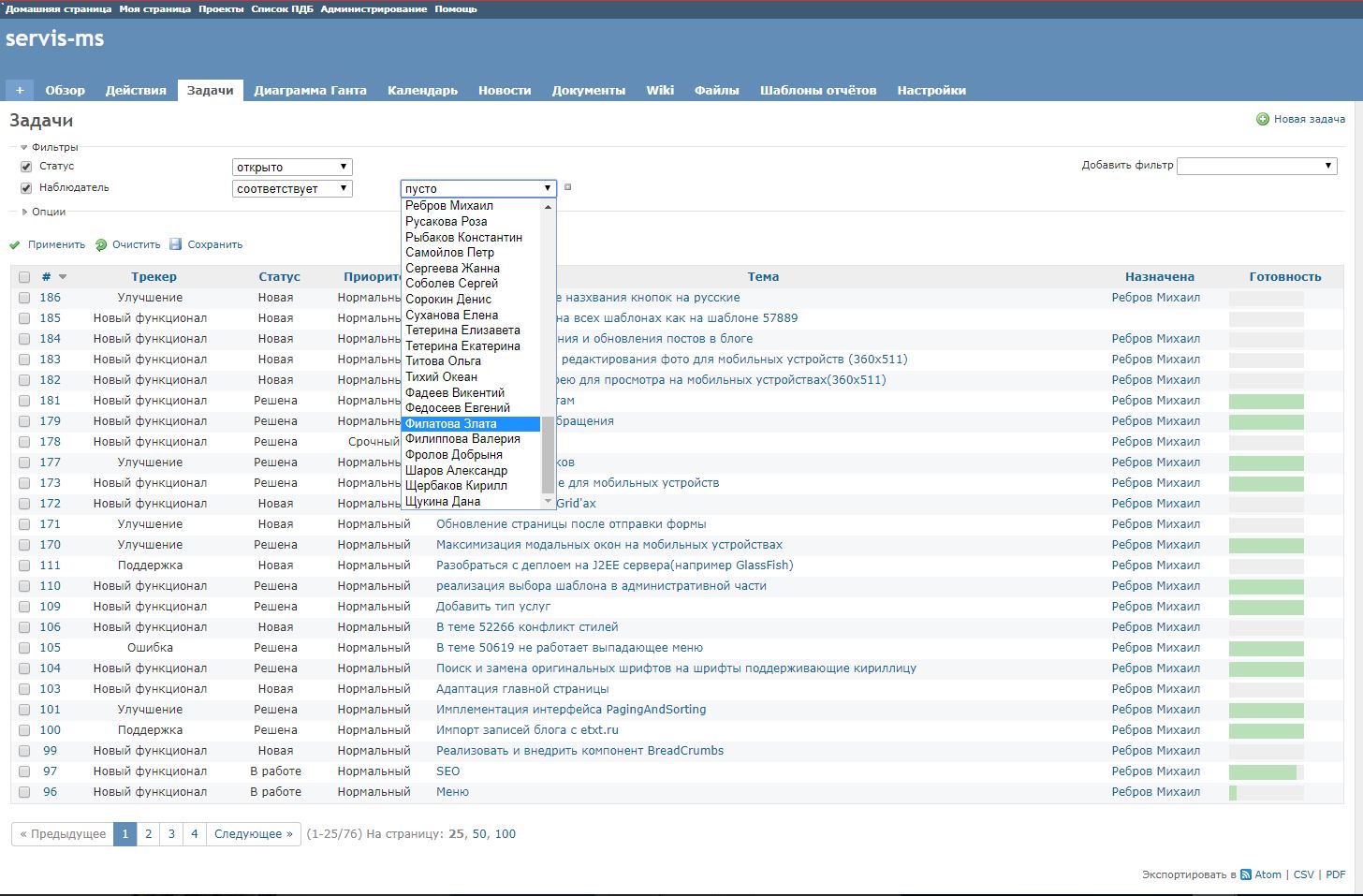The width and height of the screenshot is (1363, 896).
Task: Click the Atom feed icon
Action: [x=1246, y=874]
